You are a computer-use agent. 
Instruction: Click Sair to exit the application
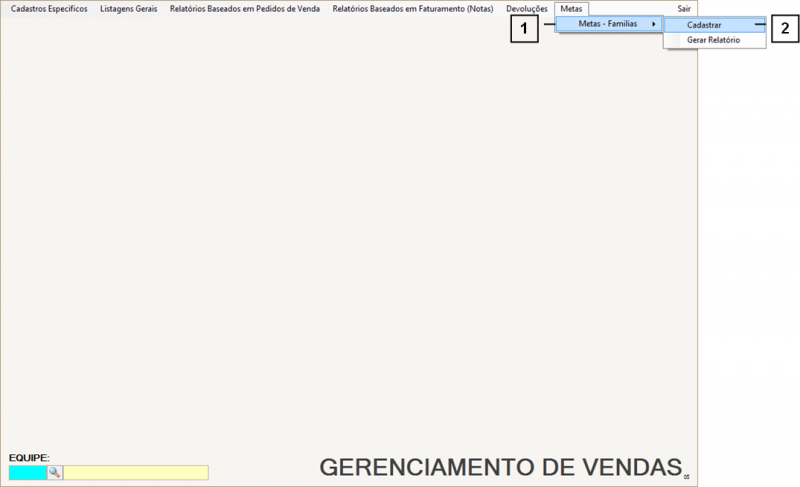pyautogui.click(x=684, y=9)
